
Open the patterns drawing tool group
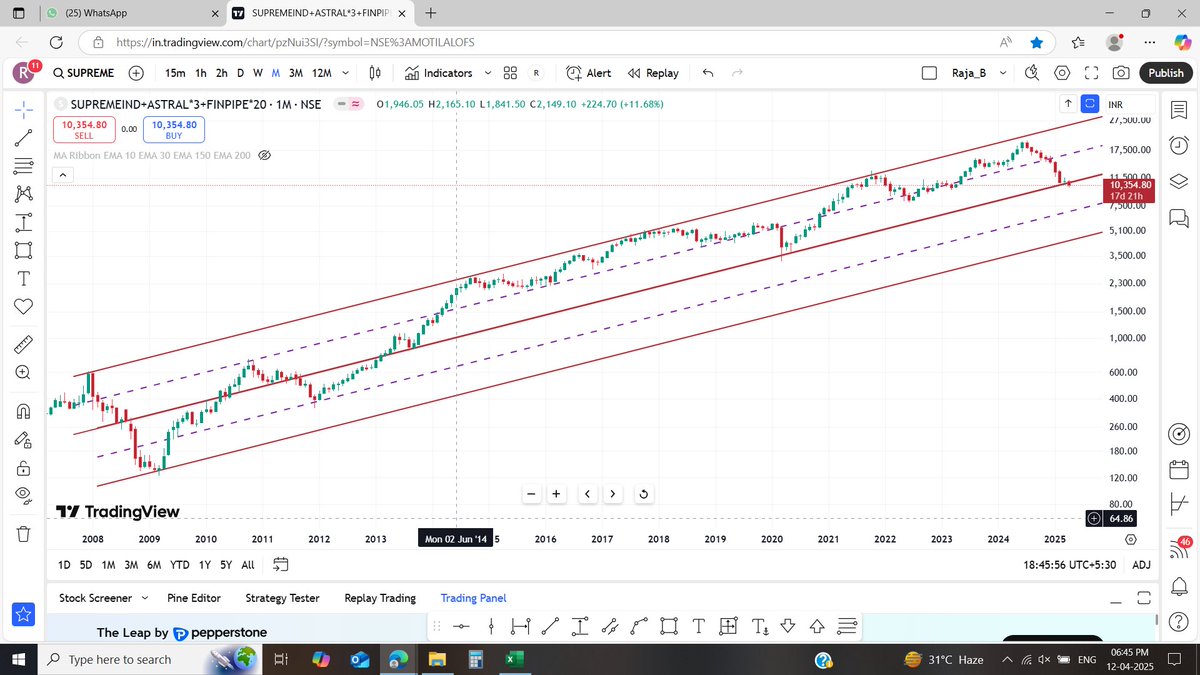point(24,192)
